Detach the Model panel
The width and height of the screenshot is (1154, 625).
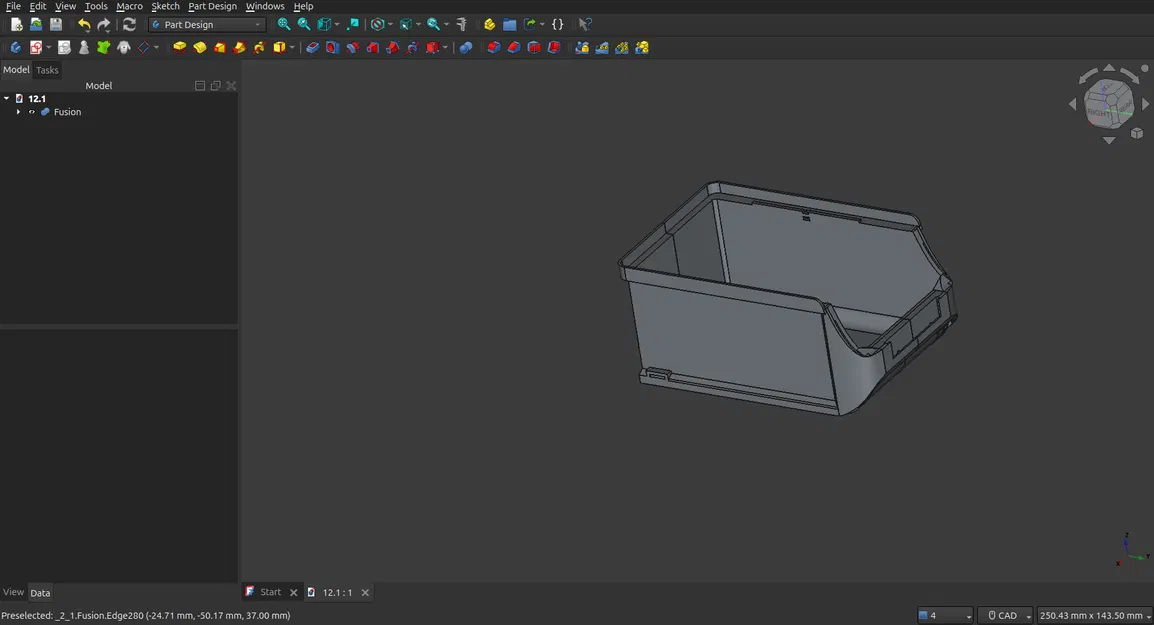coord(215,85)
